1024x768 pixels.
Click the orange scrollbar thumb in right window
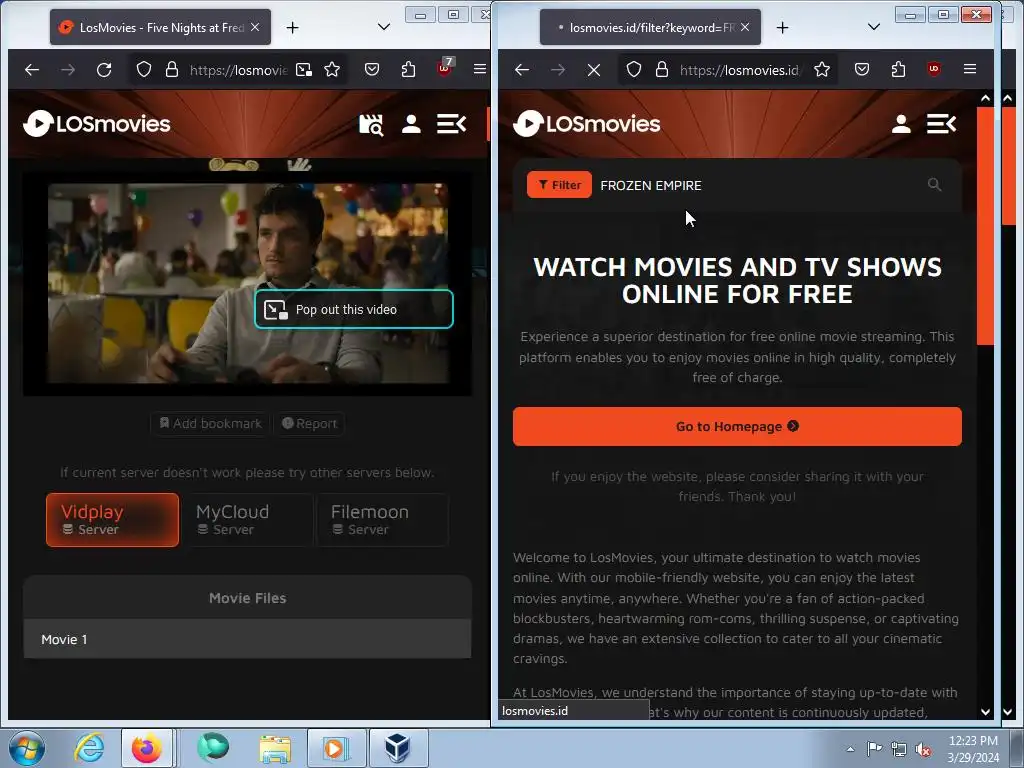[985, 225]
